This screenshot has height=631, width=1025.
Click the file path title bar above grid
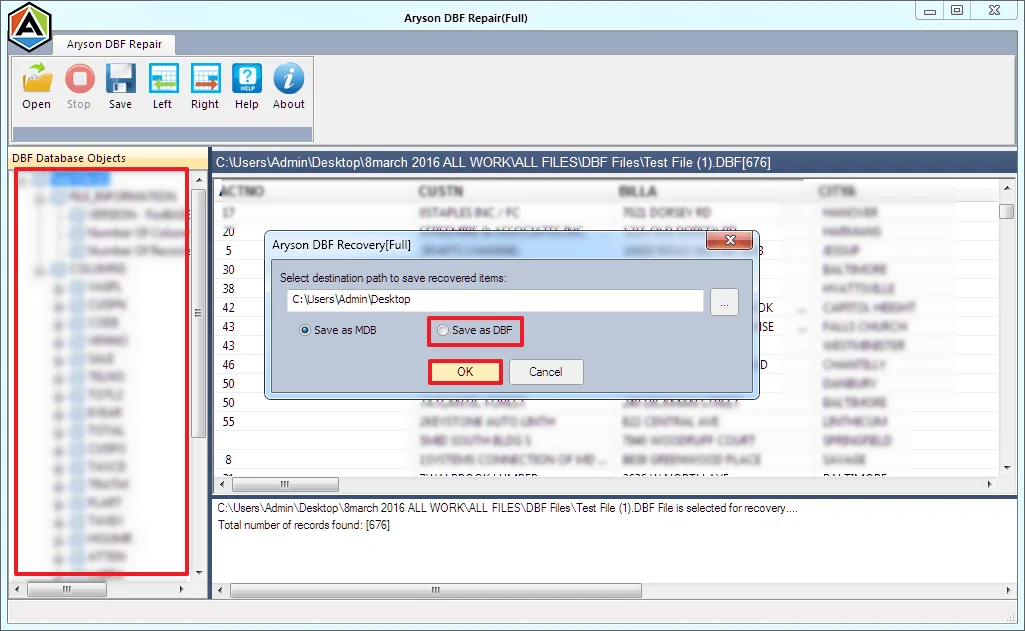[614, 163]
